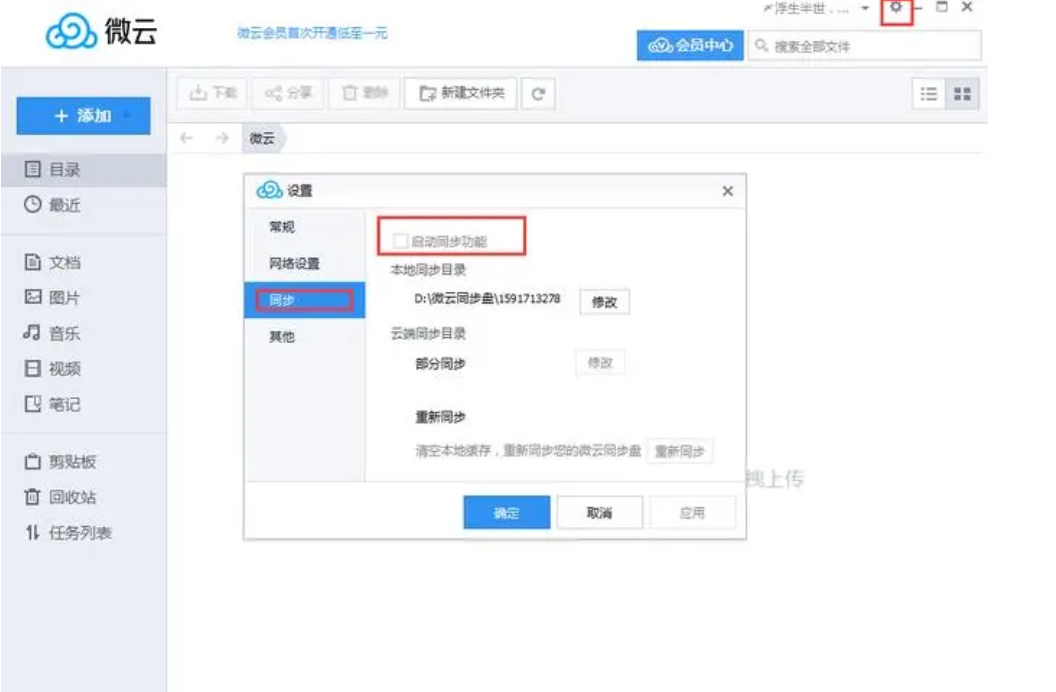
Task: Switch to list view icon
Action: (929, 94)
